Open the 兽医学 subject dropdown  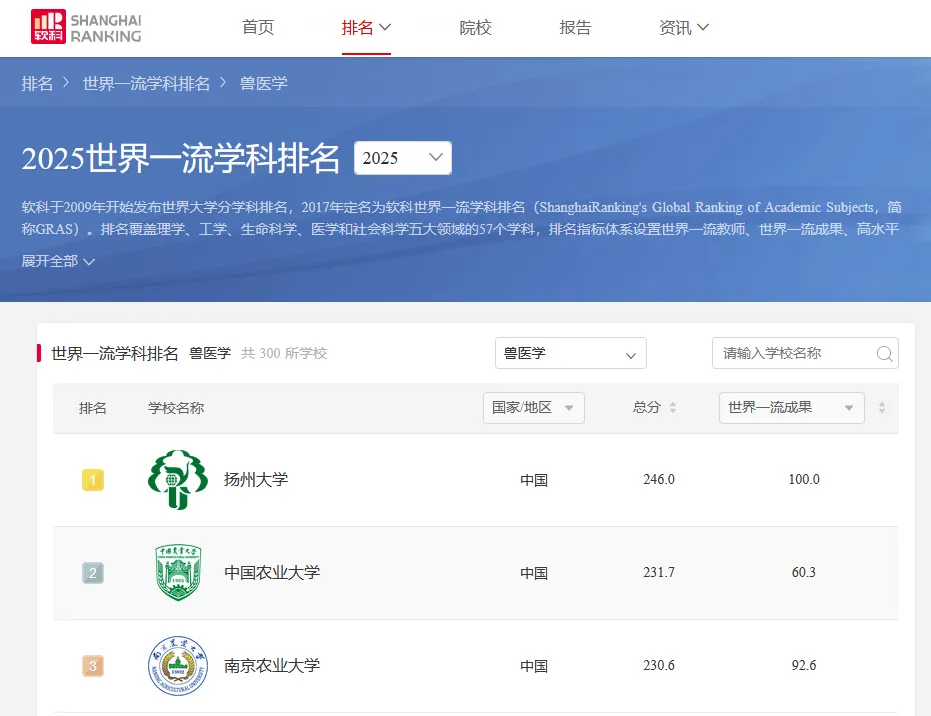pyautogui.click(x=571, y=353)
